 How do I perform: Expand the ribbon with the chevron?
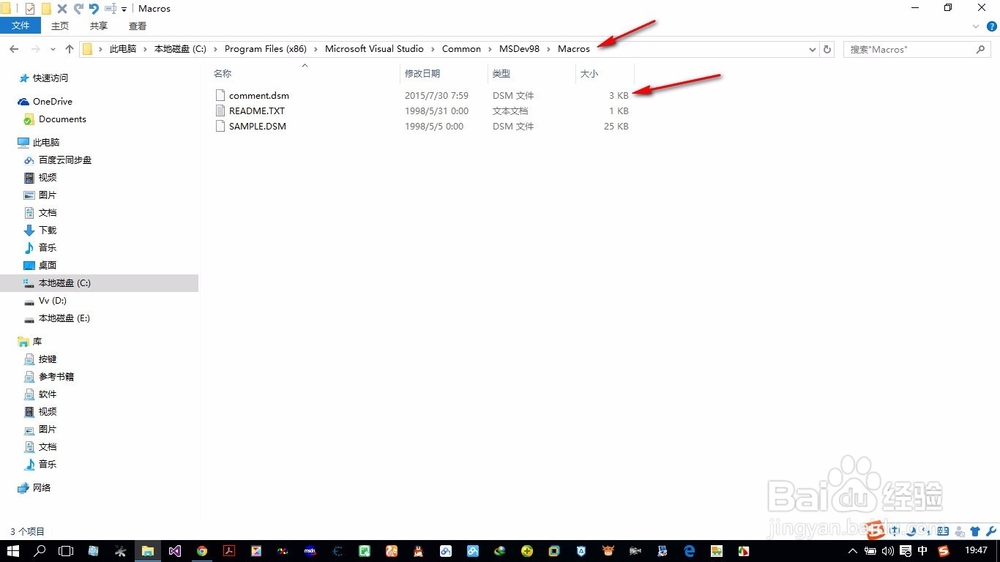pos(975,26)
